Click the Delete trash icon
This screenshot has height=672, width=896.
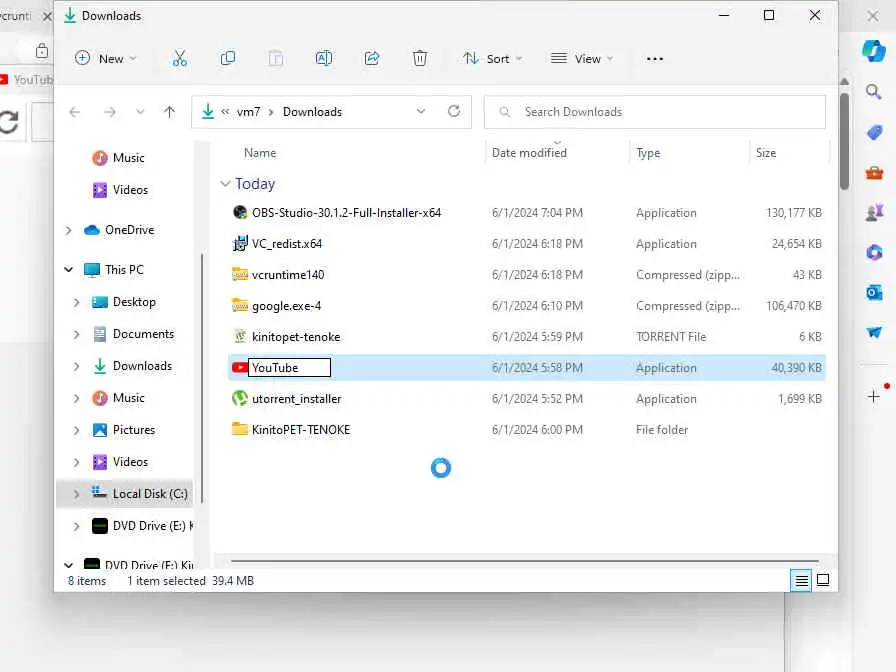point(419,58)
